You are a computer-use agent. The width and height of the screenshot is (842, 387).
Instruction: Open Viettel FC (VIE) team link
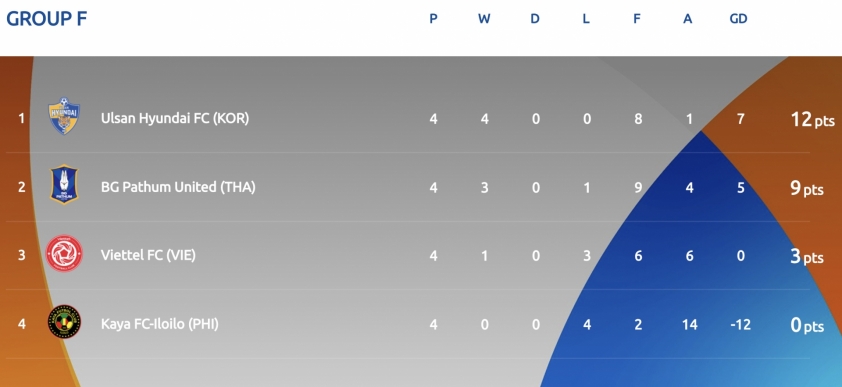[148, 255]
